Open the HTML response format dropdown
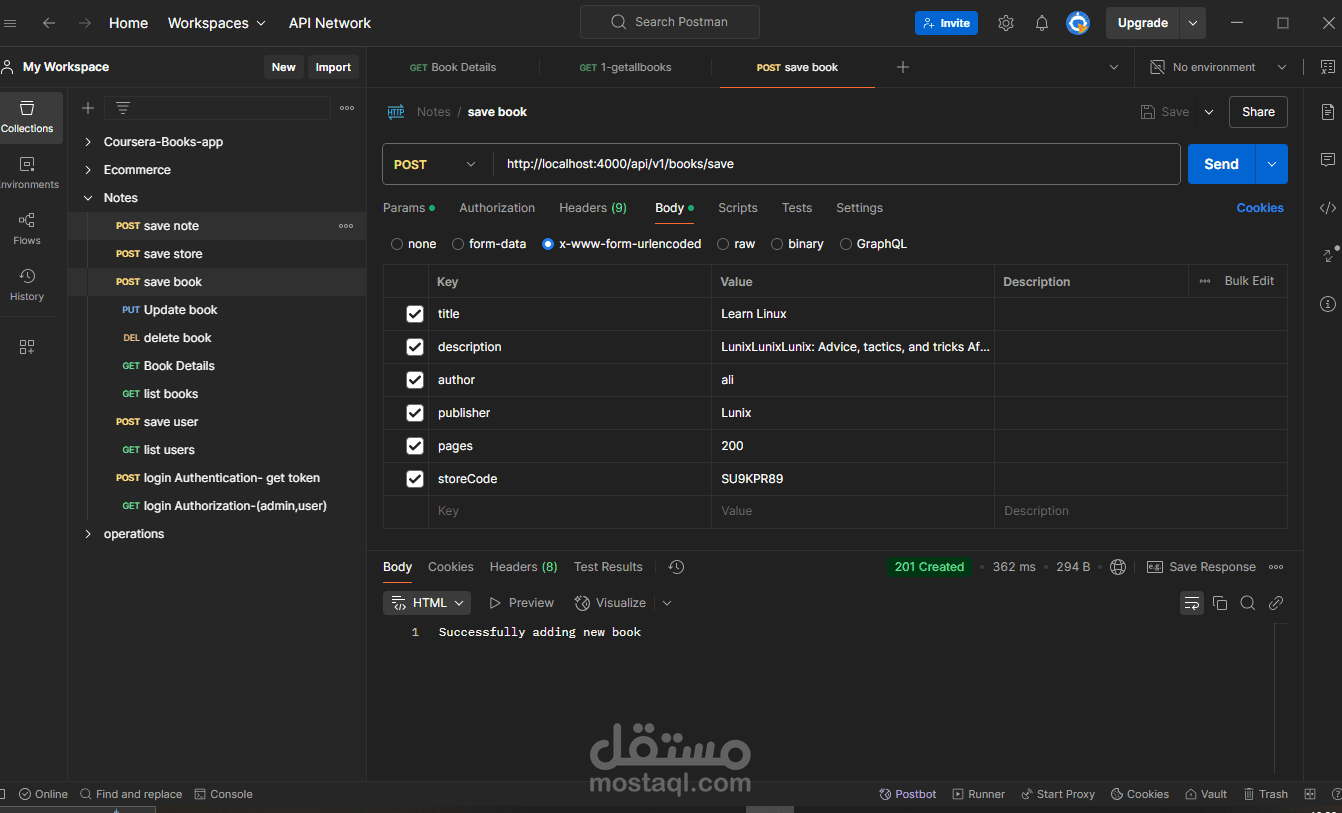Image resolution: width=1342 pixels, height=813 pixels. [x=427, y=602]
